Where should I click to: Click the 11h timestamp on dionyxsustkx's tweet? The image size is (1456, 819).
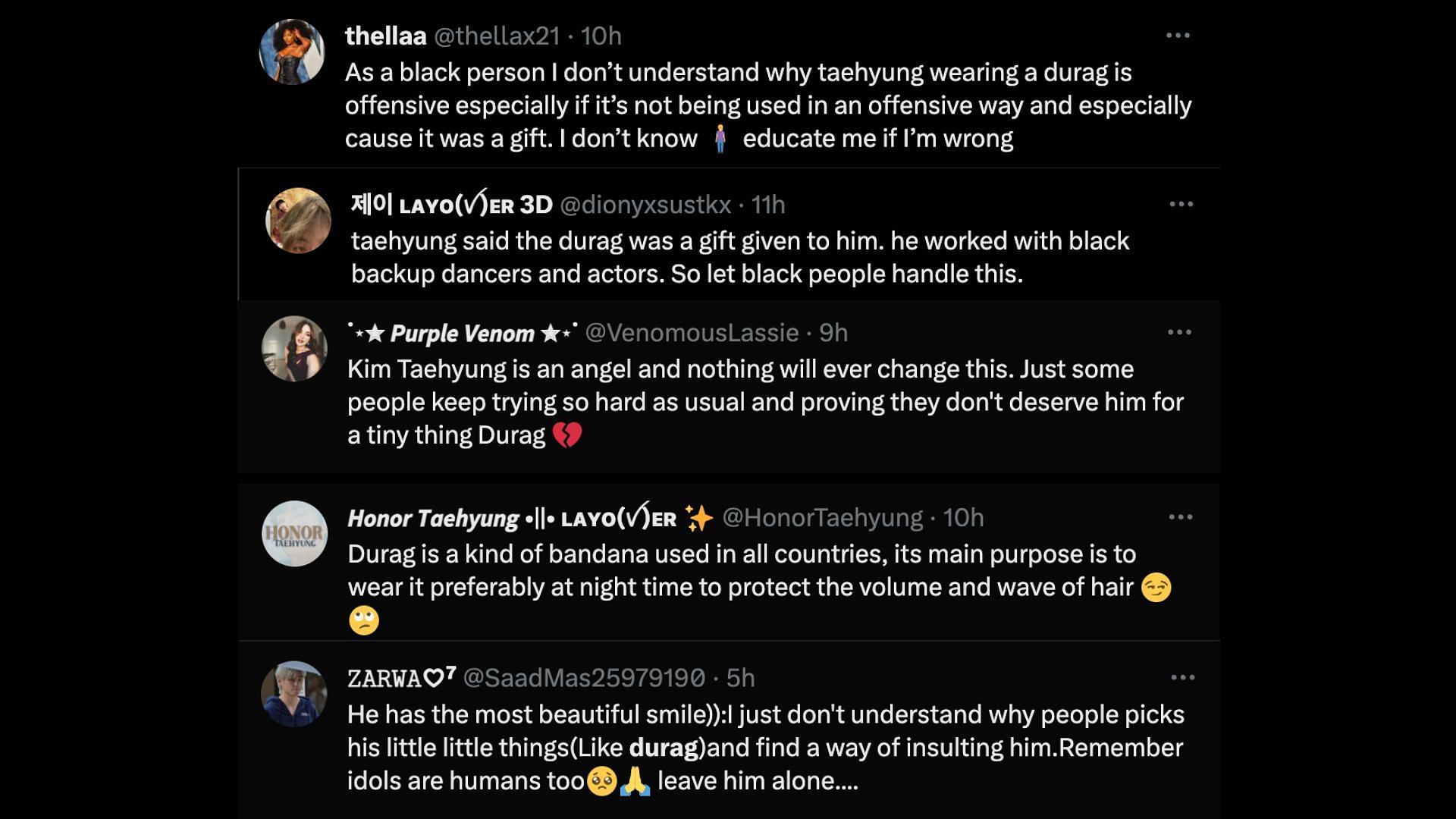point(767,205)
